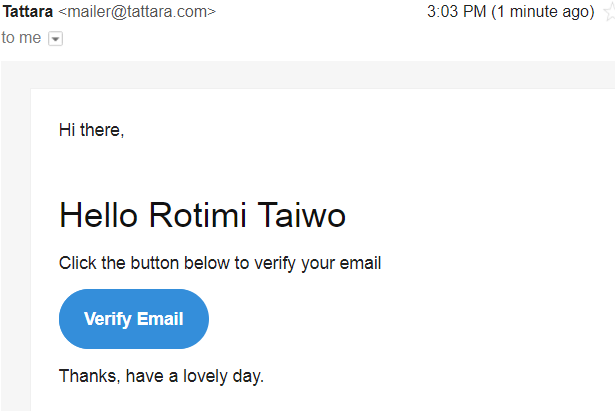
Task: Click the blank white area right of the heading
Action: coord(479,215)
